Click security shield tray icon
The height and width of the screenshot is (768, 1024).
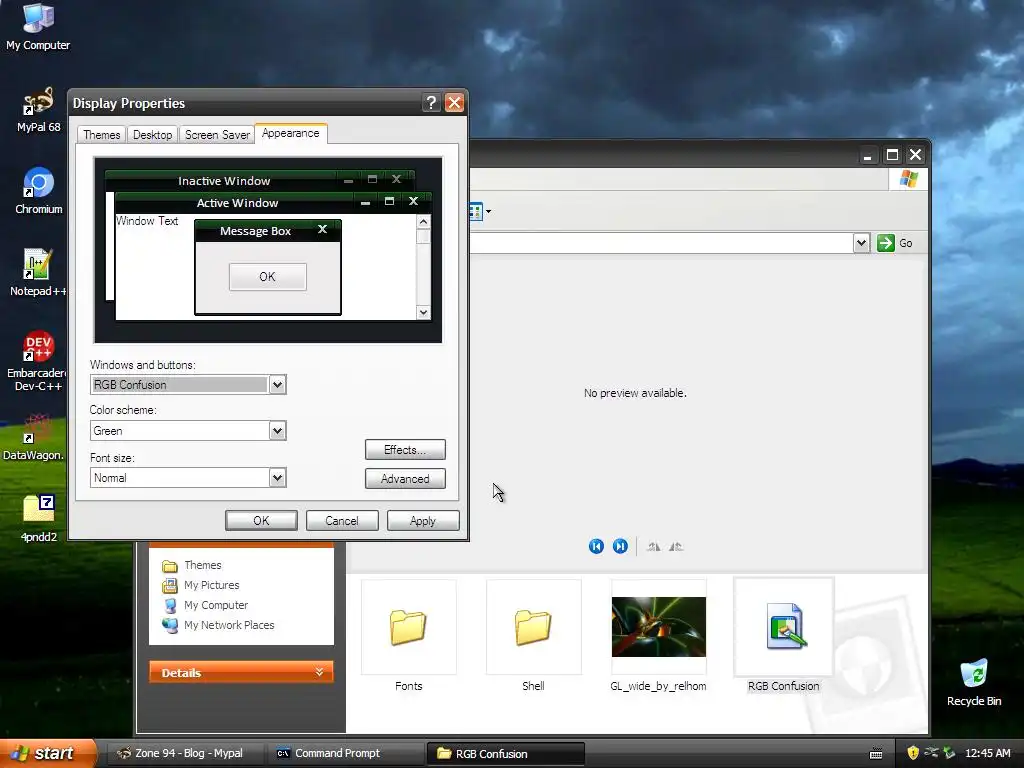[x=913, y=753]
